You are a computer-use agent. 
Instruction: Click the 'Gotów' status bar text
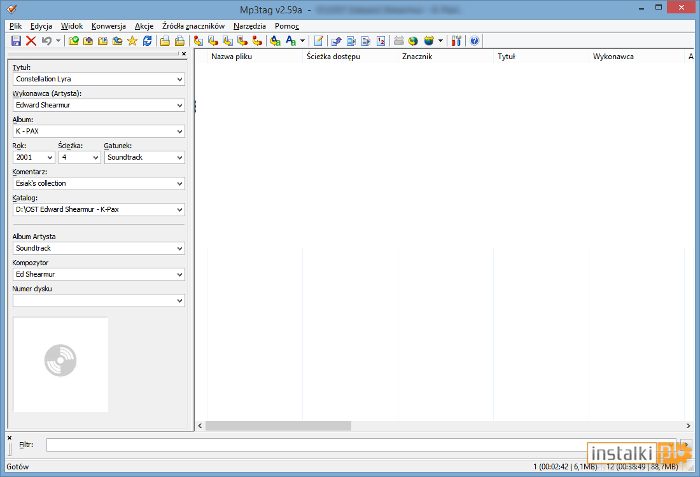click(x=18, y=467)
